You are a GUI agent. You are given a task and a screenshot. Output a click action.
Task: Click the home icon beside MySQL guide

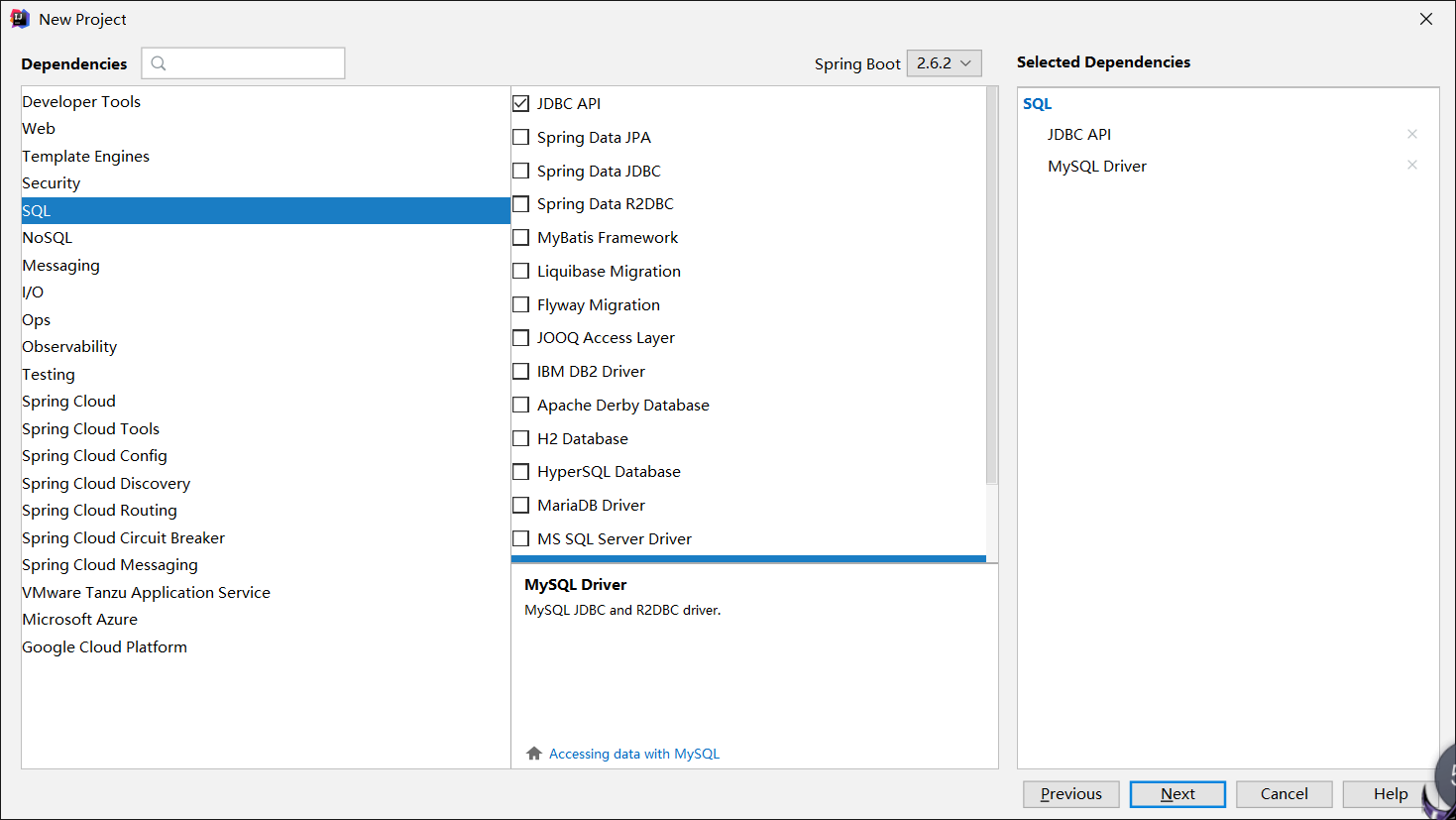(x=534, y=754)
